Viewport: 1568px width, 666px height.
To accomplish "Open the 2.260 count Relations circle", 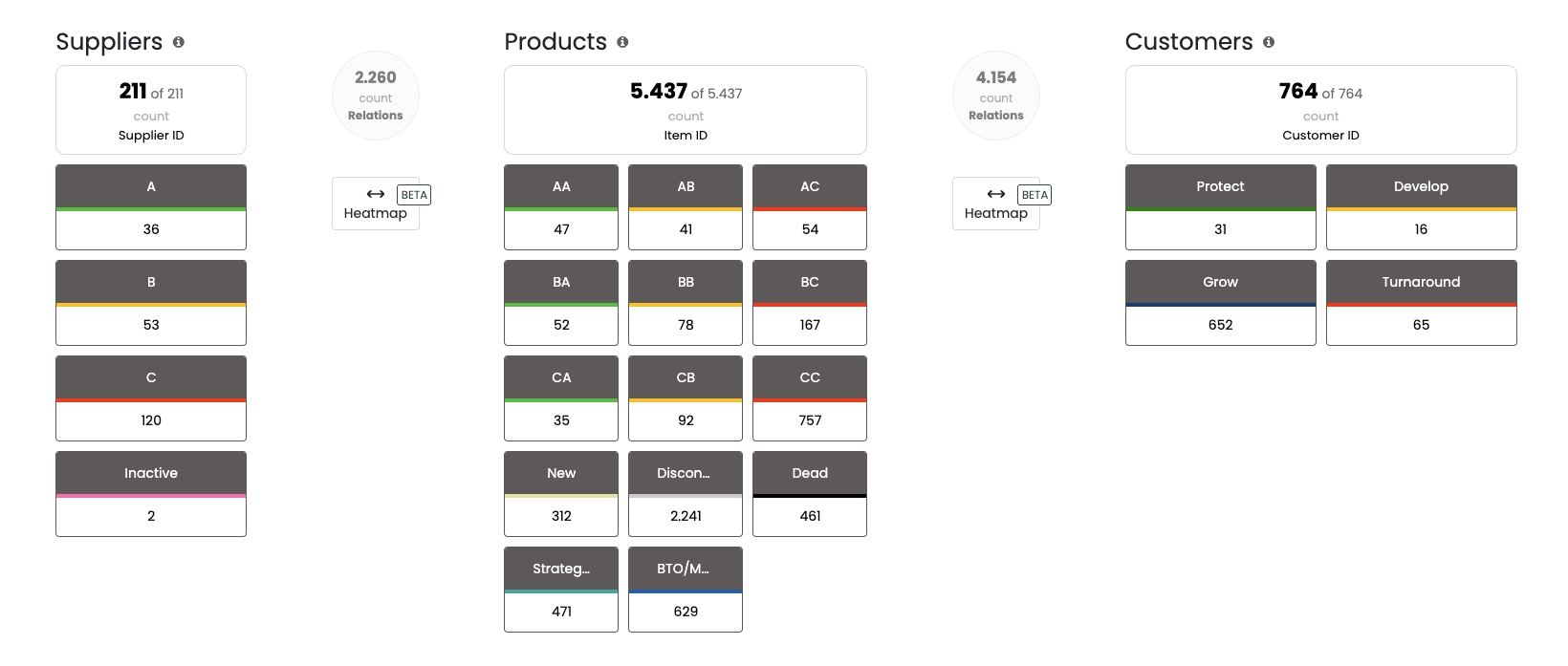I will coord(376,96).
